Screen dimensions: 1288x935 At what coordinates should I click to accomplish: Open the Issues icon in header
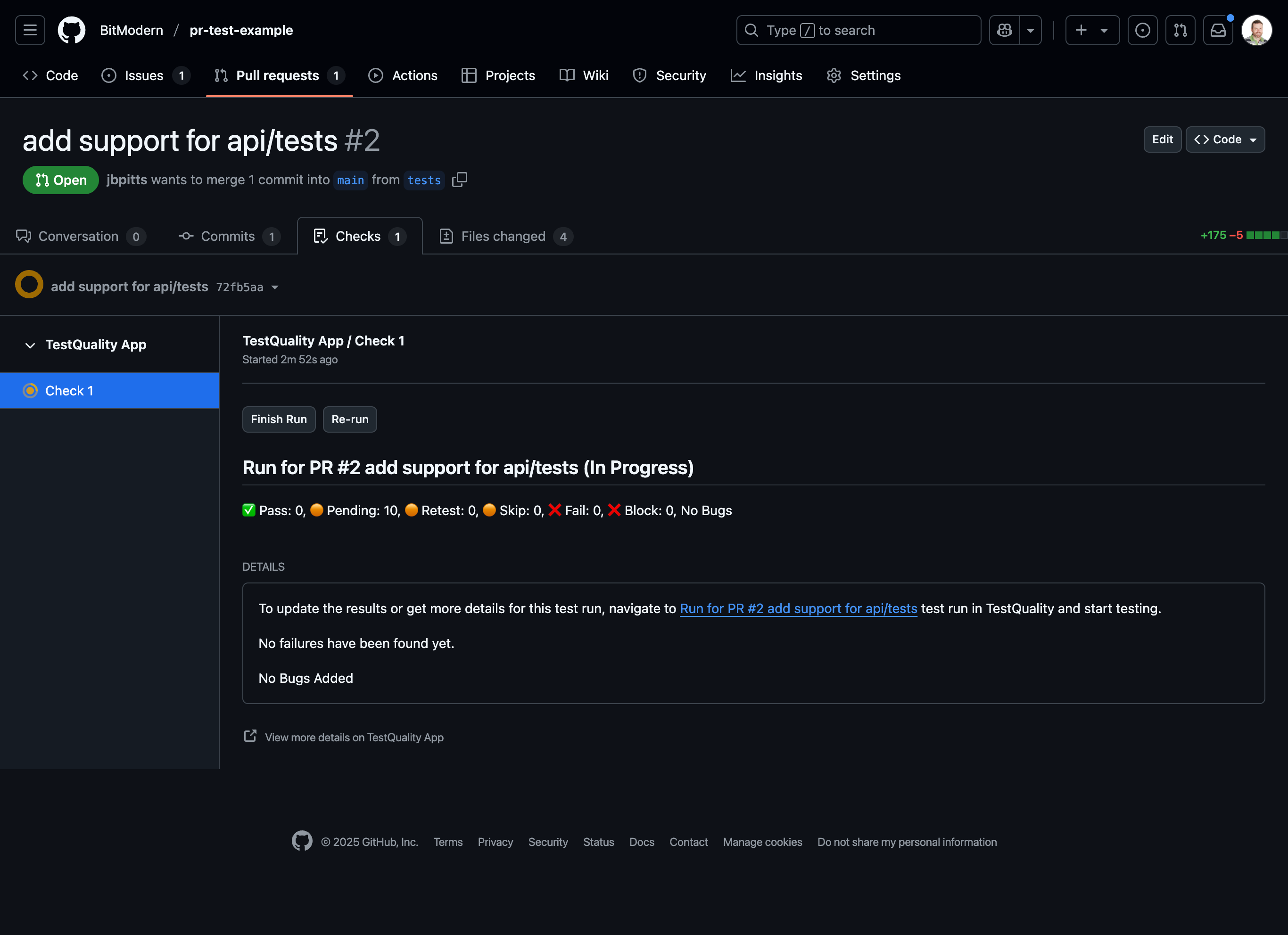[1143, 30]
